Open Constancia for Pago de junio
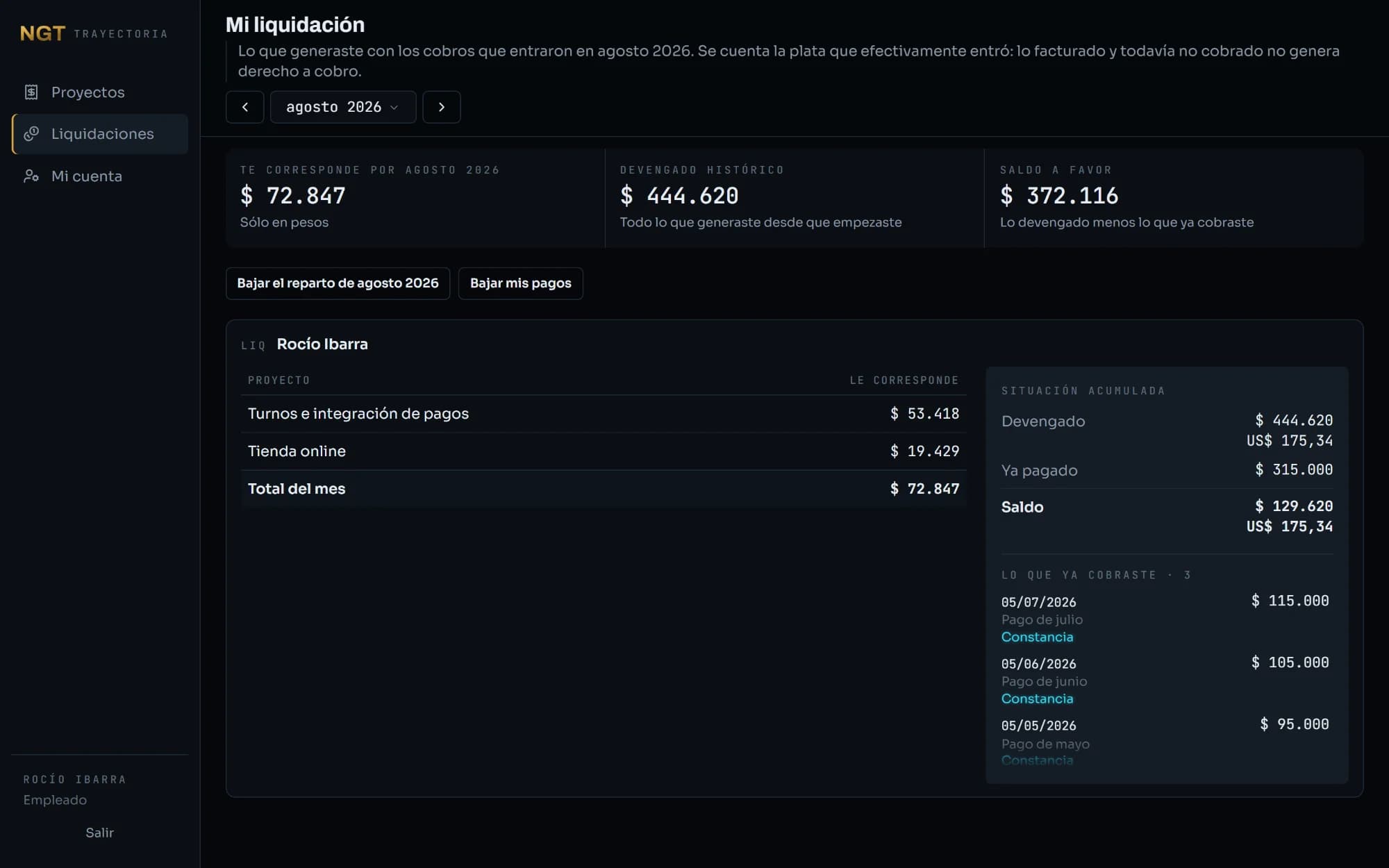Viewport: 1389px width, 868px height. (x=1037, y=699)
